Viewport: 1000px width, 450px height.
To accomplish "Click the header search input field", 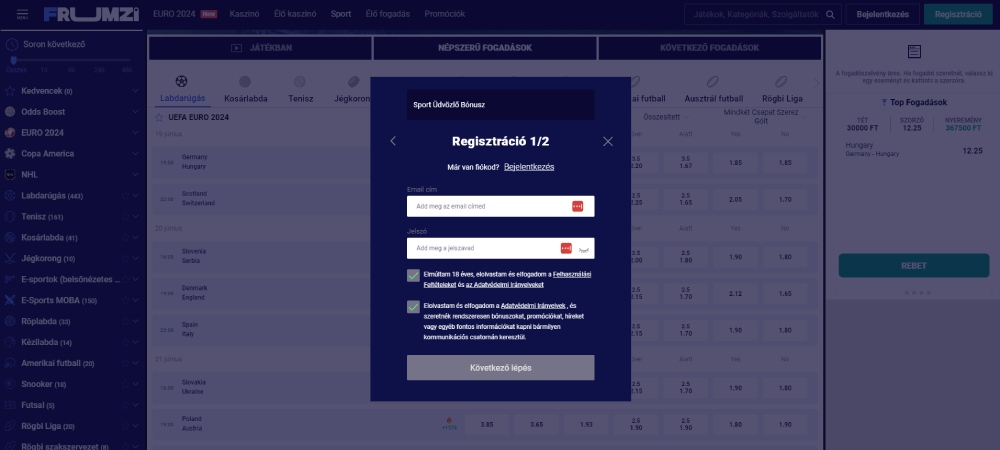I will pyautogui.click(x=763, y=14).
